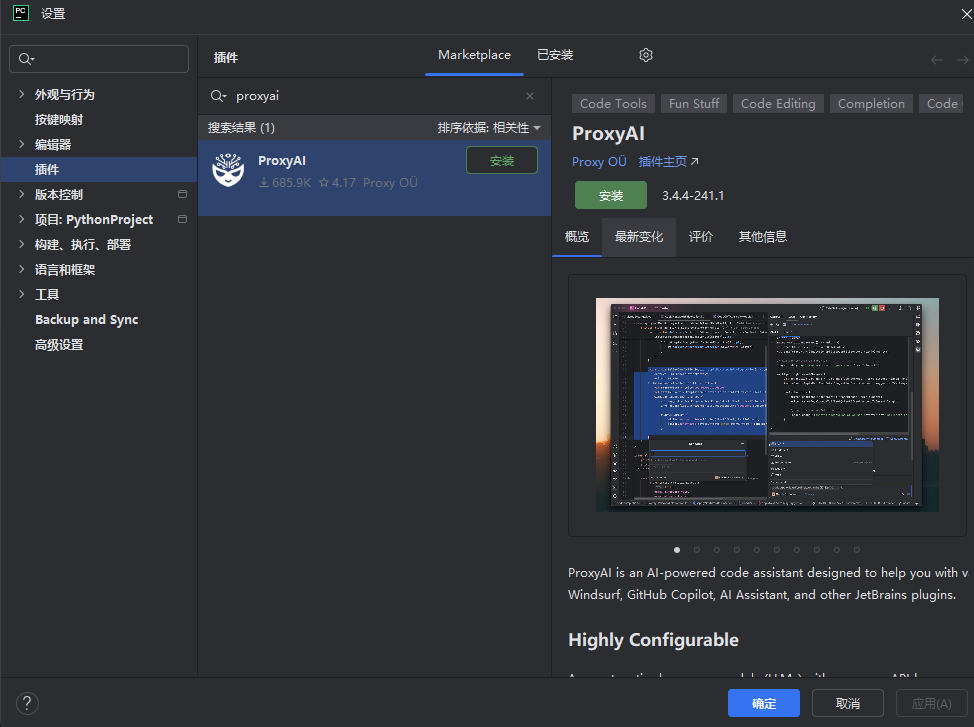Select the first carousel dot
The image size is (974, 727).
click(x=677, y=550)
